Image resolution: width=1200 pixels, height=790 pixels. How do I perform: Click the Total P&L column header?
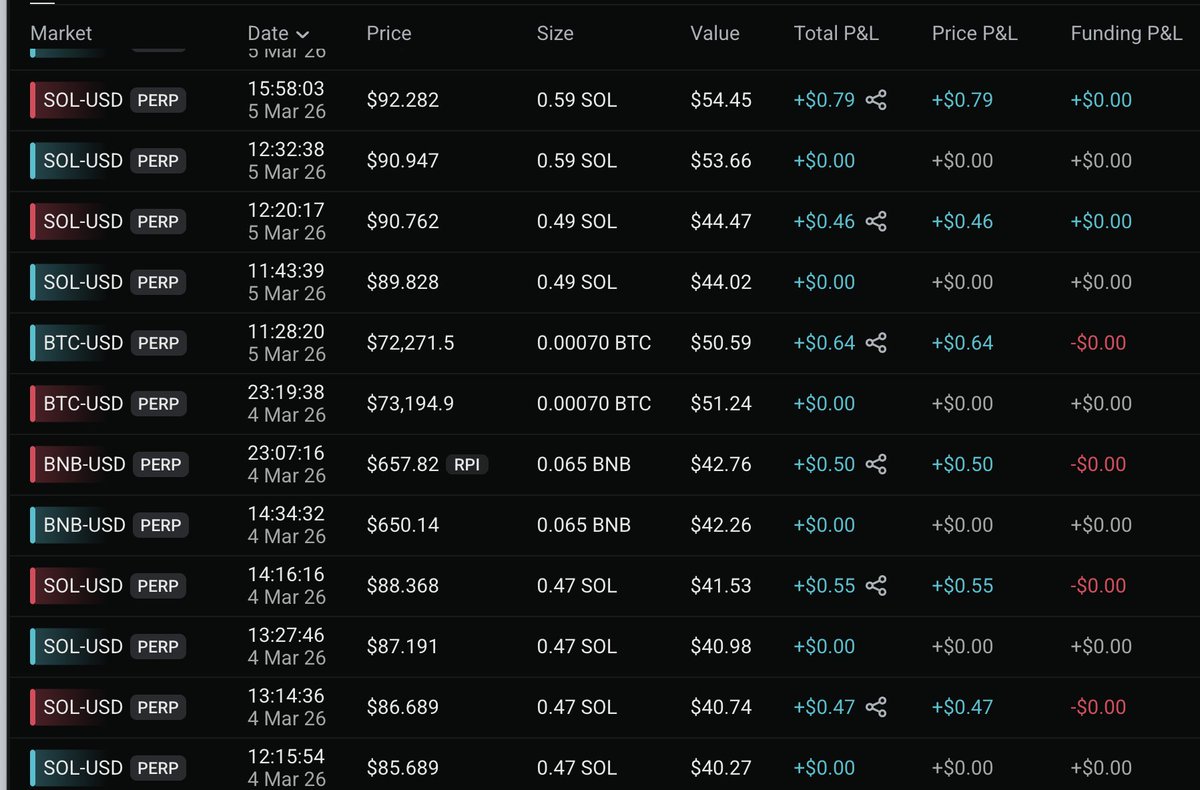836,33
